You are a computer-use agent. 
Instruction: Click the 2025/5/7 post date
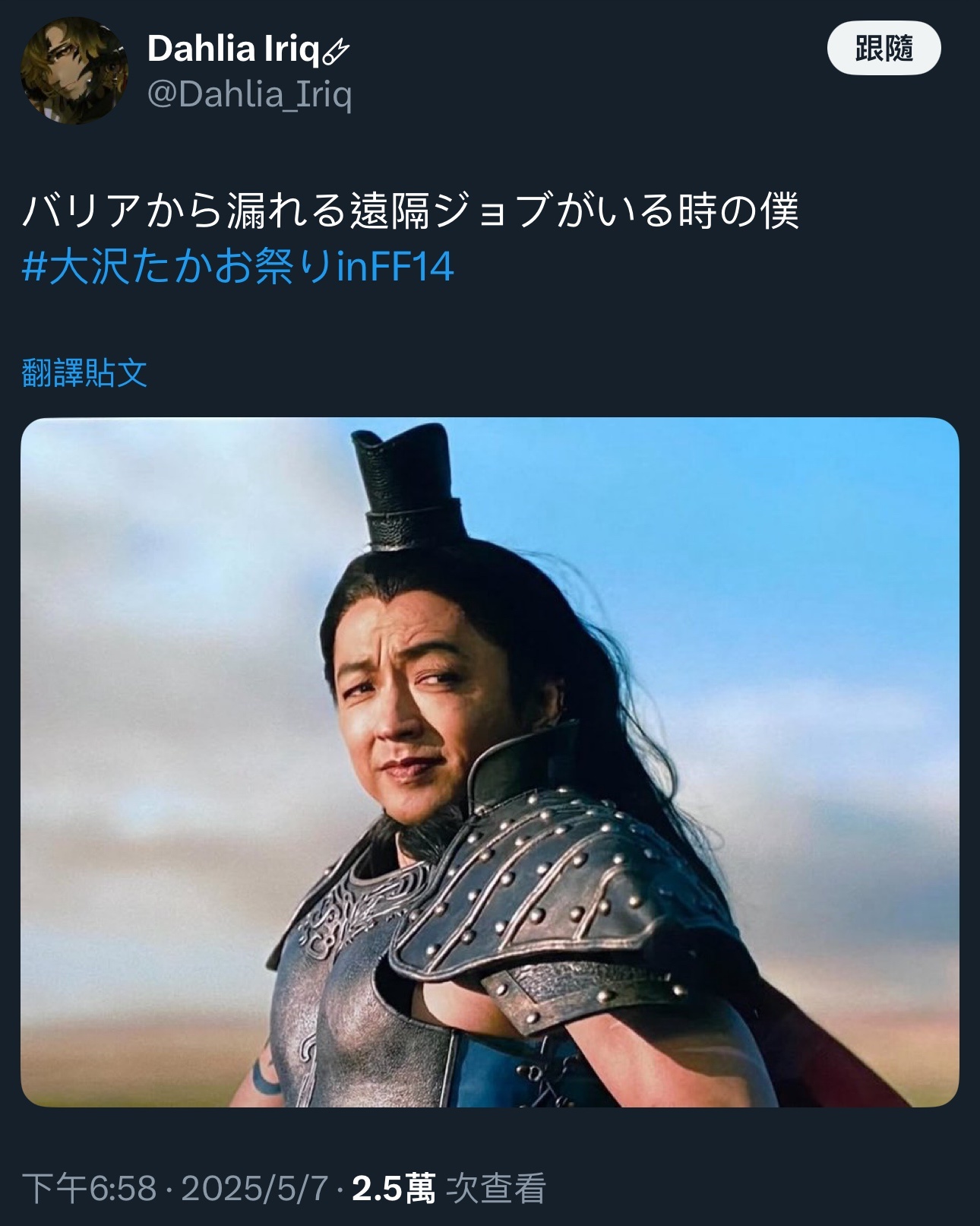click(x=254, y=1188)
